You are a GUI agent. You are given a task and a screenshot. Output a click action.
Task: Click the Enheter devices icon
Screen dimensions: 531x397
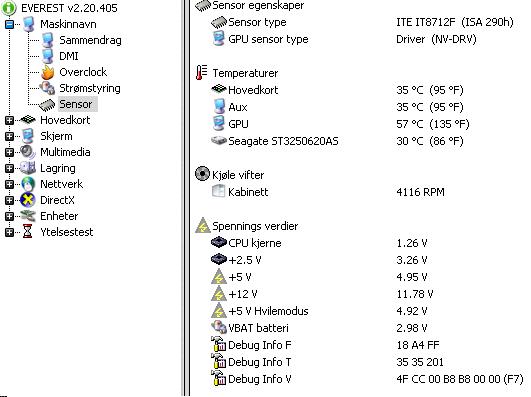[28, 216]
